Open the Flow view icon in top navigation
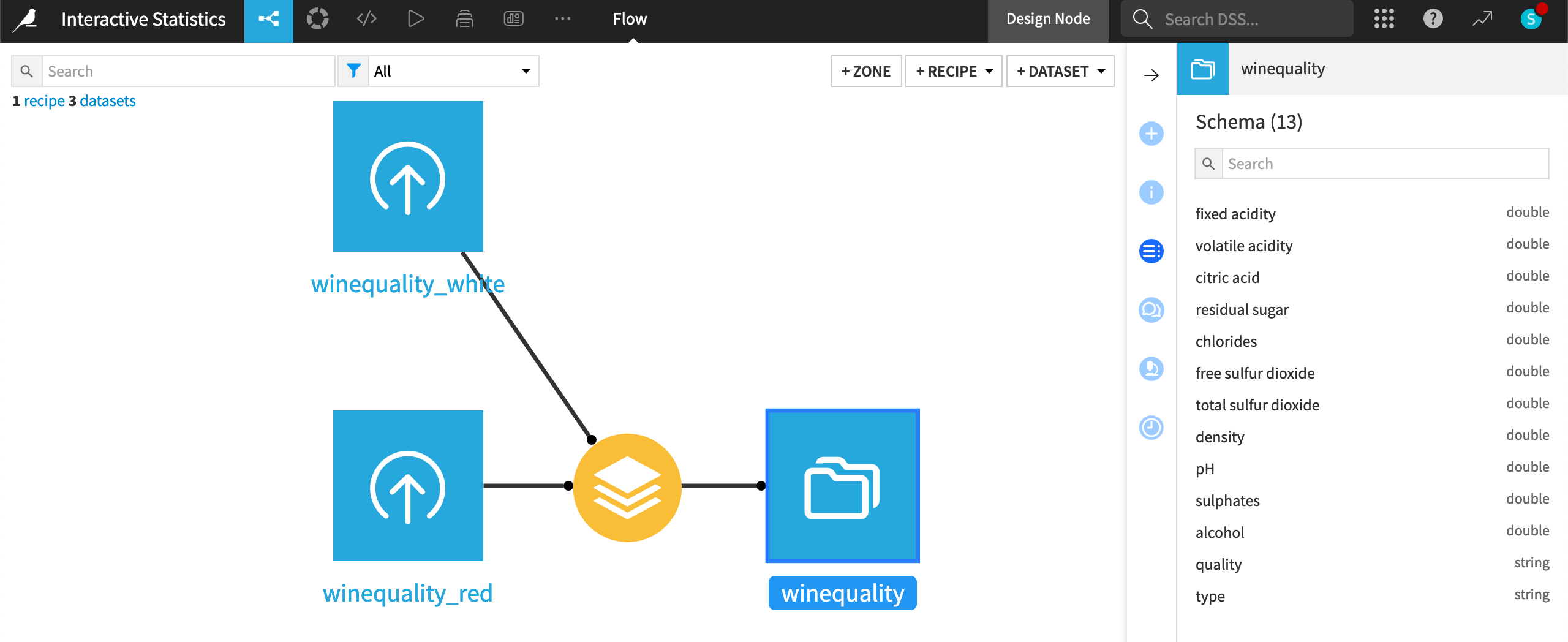Image resolution: width=1568 pixels, height=642 pixels. (x=268, y=18)
